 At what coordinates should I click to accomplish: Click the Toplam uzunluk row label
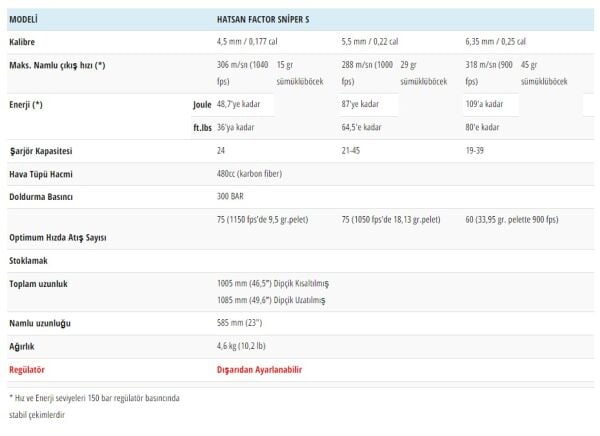point(39,283)
